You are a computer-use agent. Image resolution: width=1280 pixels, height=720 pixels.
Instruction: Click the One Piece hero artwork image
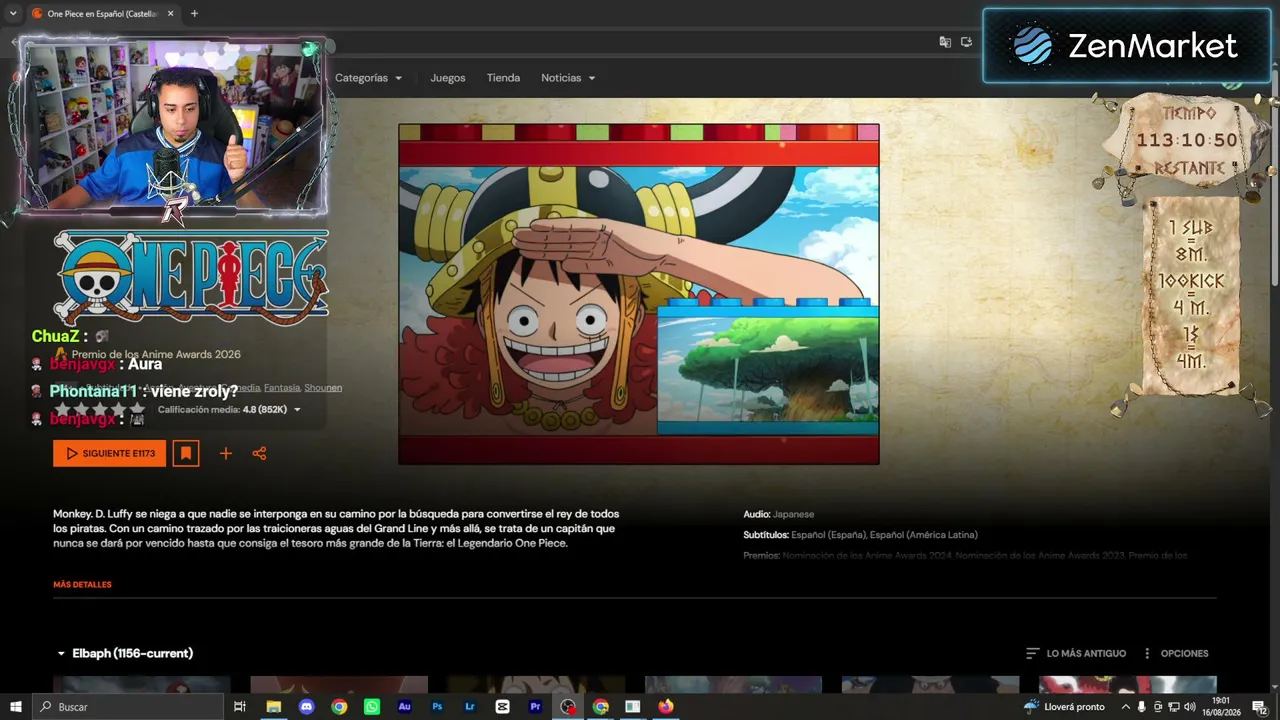click(639, 294)
